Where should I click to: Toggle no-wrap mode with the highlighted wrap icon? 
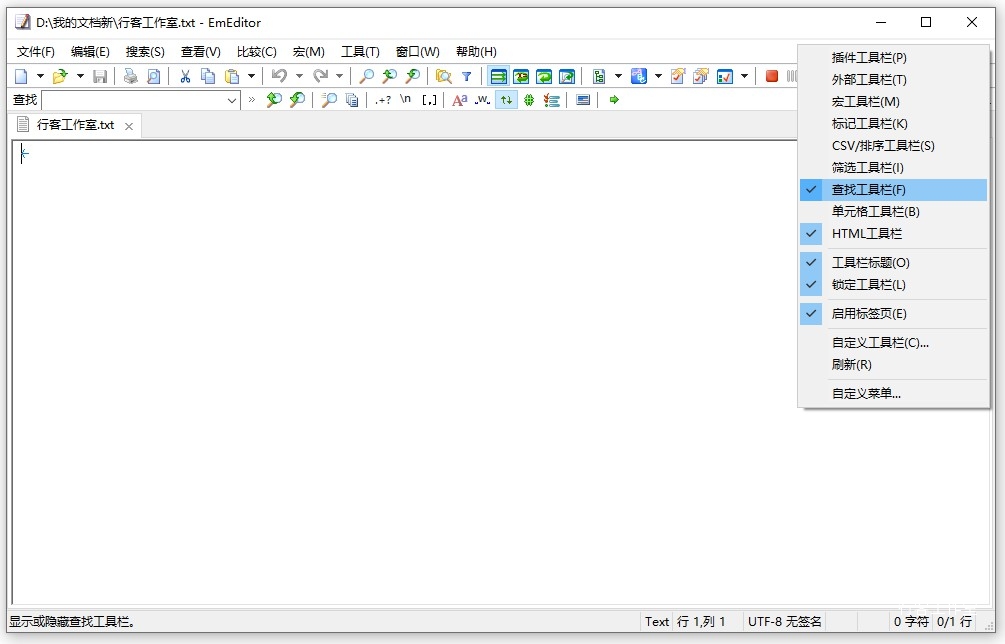click(498, 77)
